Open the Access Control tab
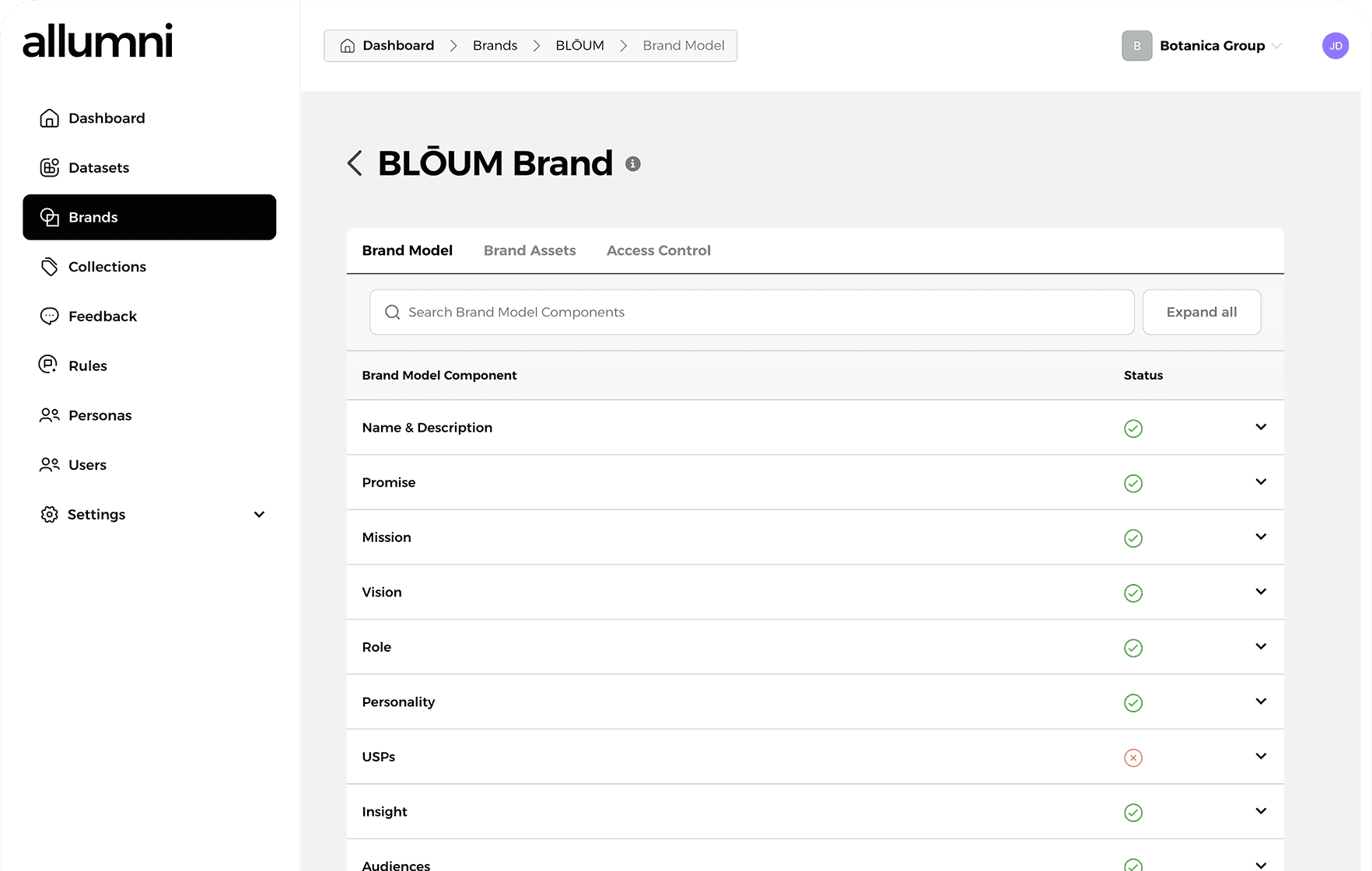The width and height of the screenshot is (1372, 871). [x=658, y=250]
